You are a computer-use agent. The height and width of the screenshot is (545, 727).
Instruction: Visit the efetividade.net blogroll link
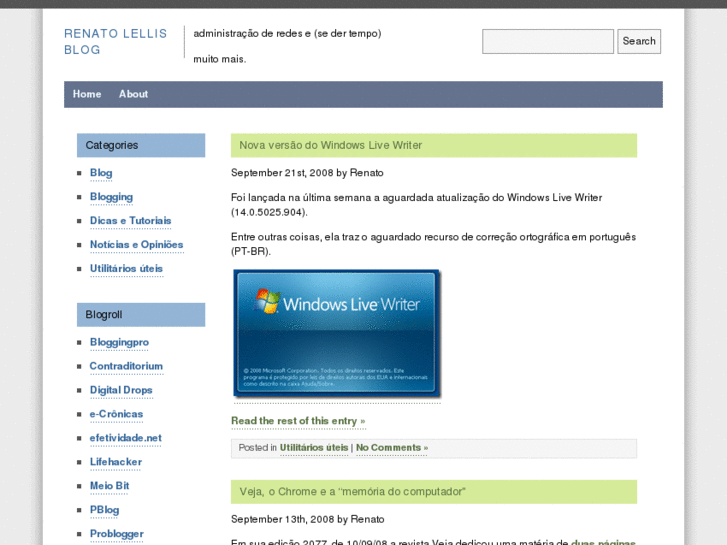click(x=126, y=438)
